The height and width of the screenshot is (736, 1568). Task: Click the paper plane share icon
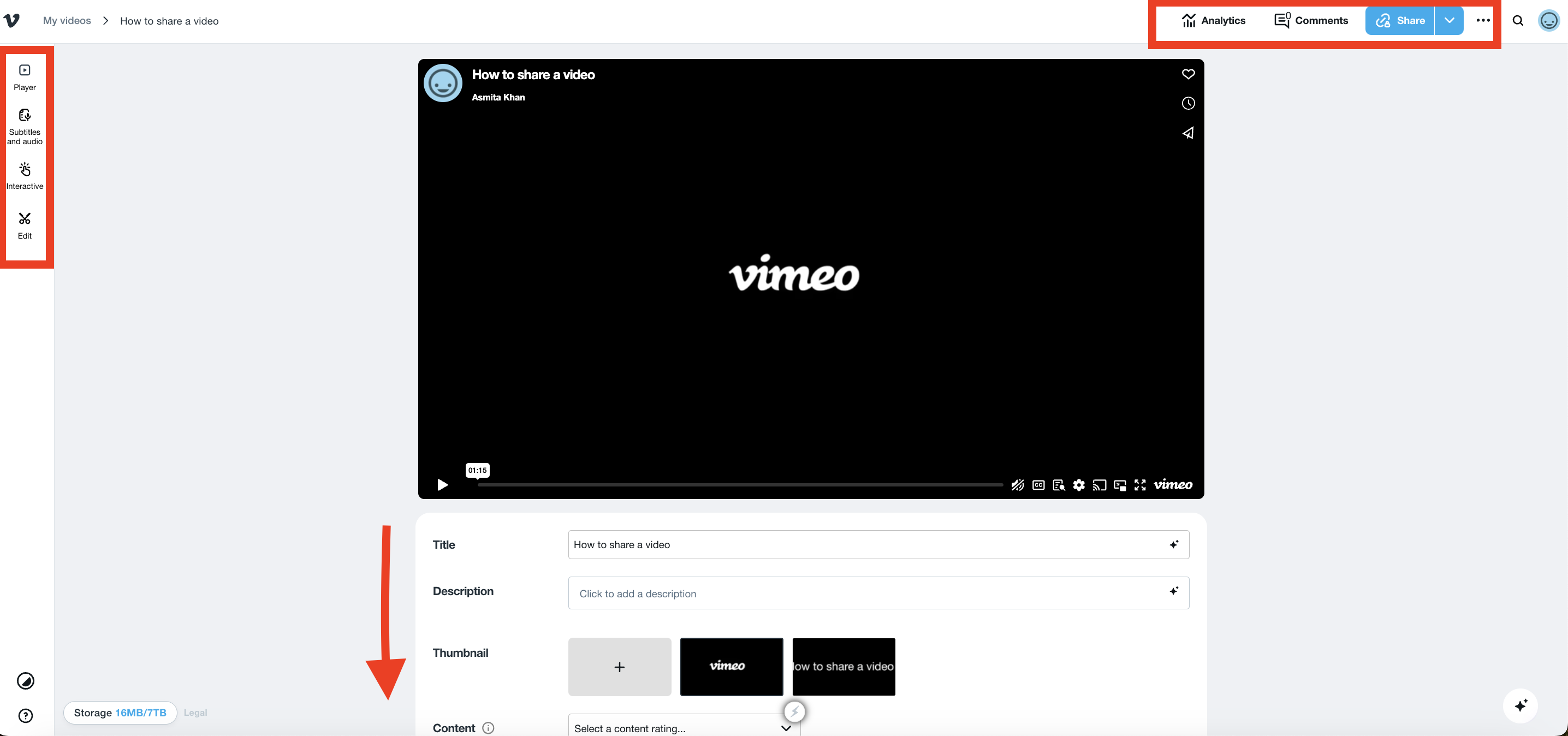(1187, 133)
